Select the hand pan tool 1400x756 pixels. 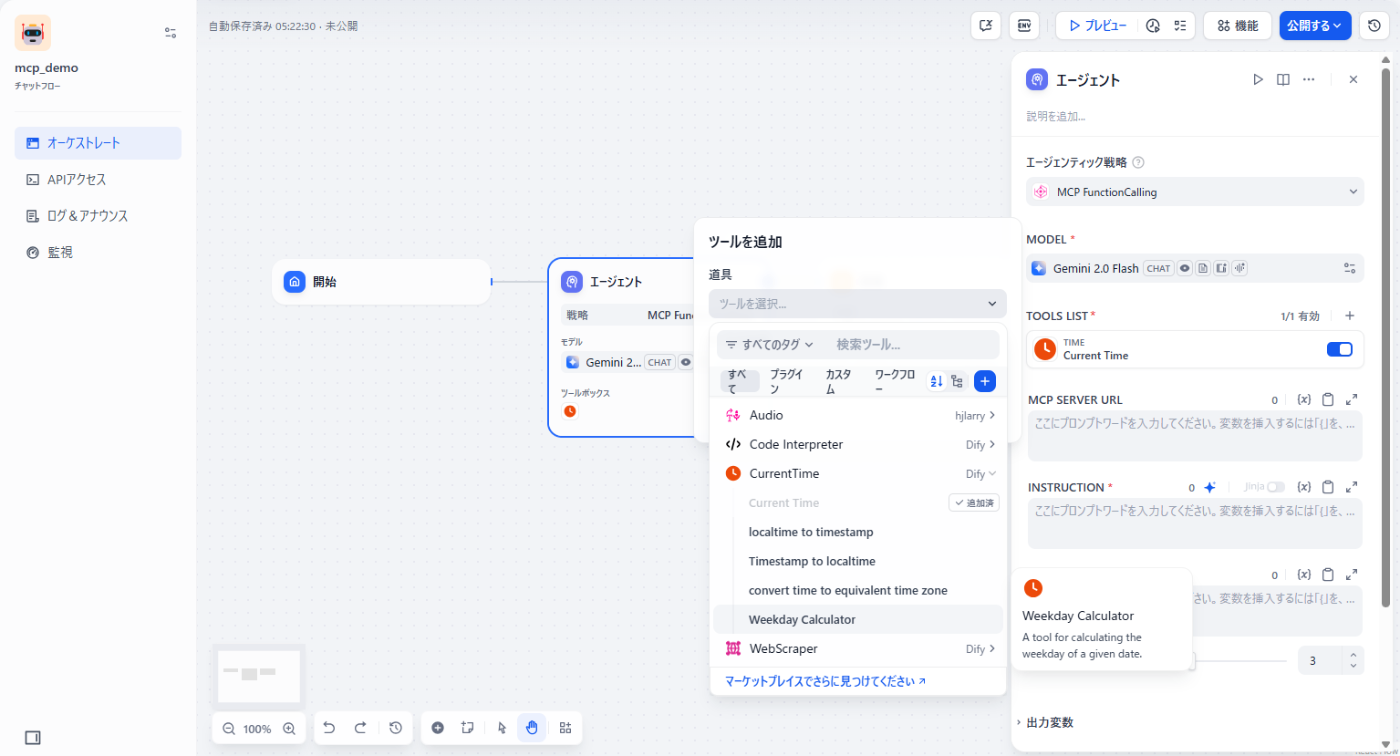coord(531,728)
